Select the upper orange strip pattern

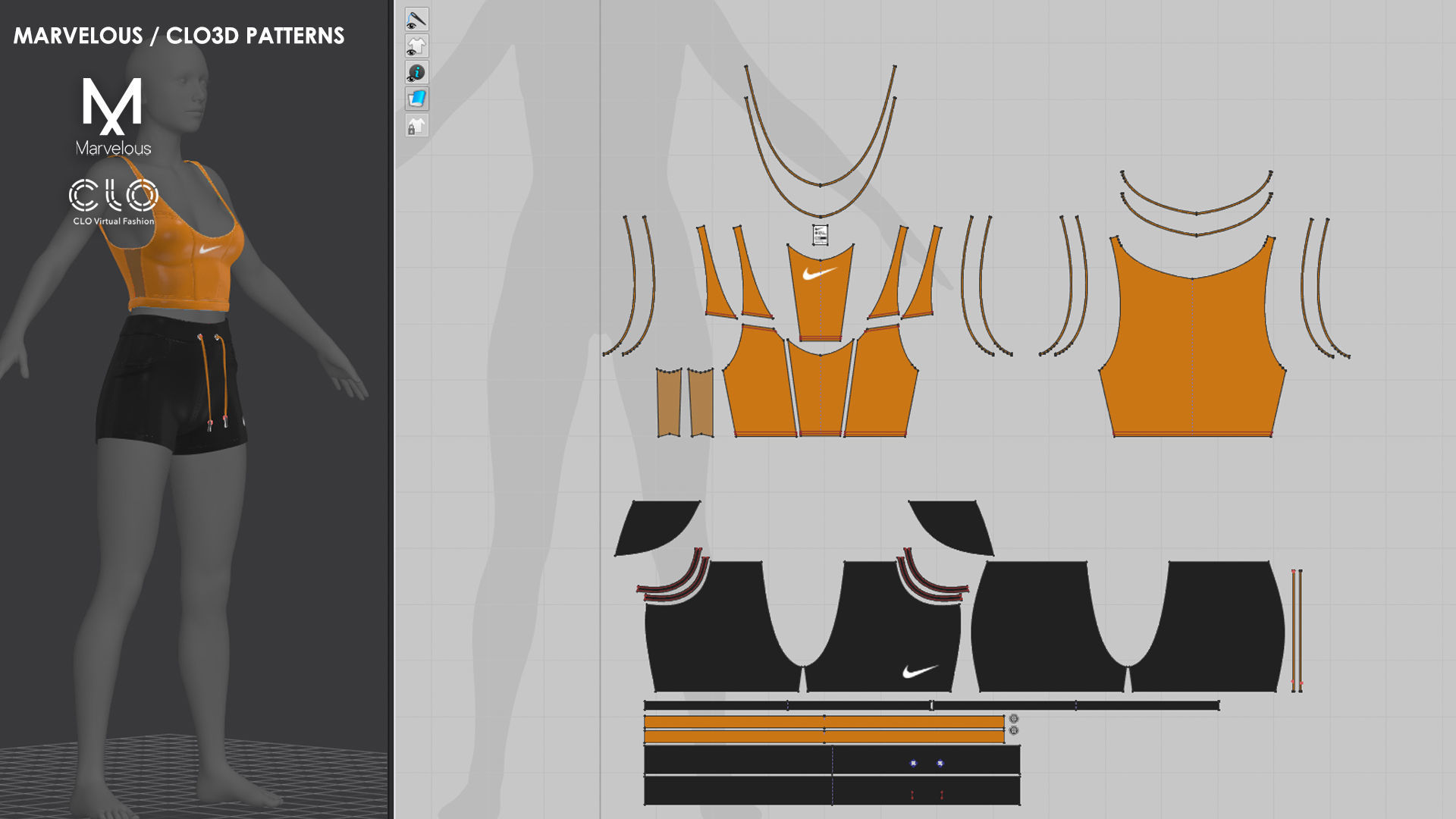824,722
